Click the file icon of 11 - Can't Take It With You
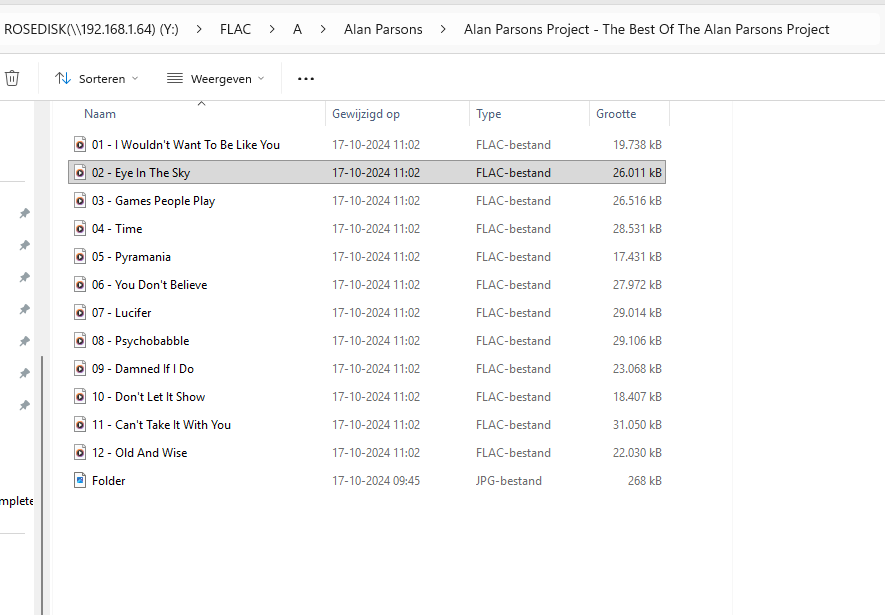This screenshot has height=615, width=885. click(80, 425)
